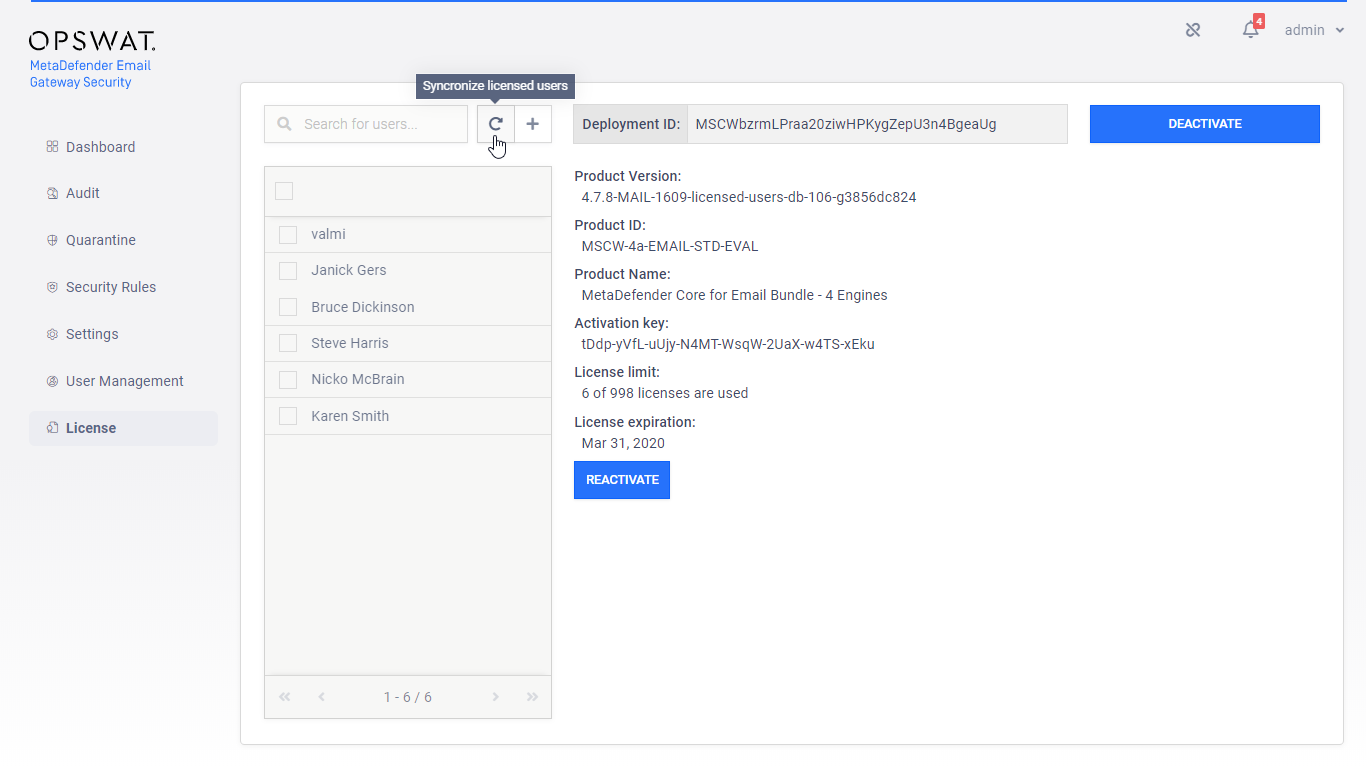Click the Dashboard sidebar icon
This screenshot has width=1366, height=768.
[53, 147]
